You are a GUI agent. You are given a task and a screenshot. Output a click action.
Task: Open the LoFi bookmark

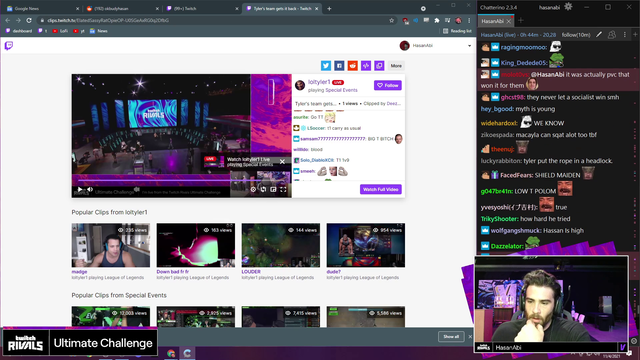pos(60,31)
